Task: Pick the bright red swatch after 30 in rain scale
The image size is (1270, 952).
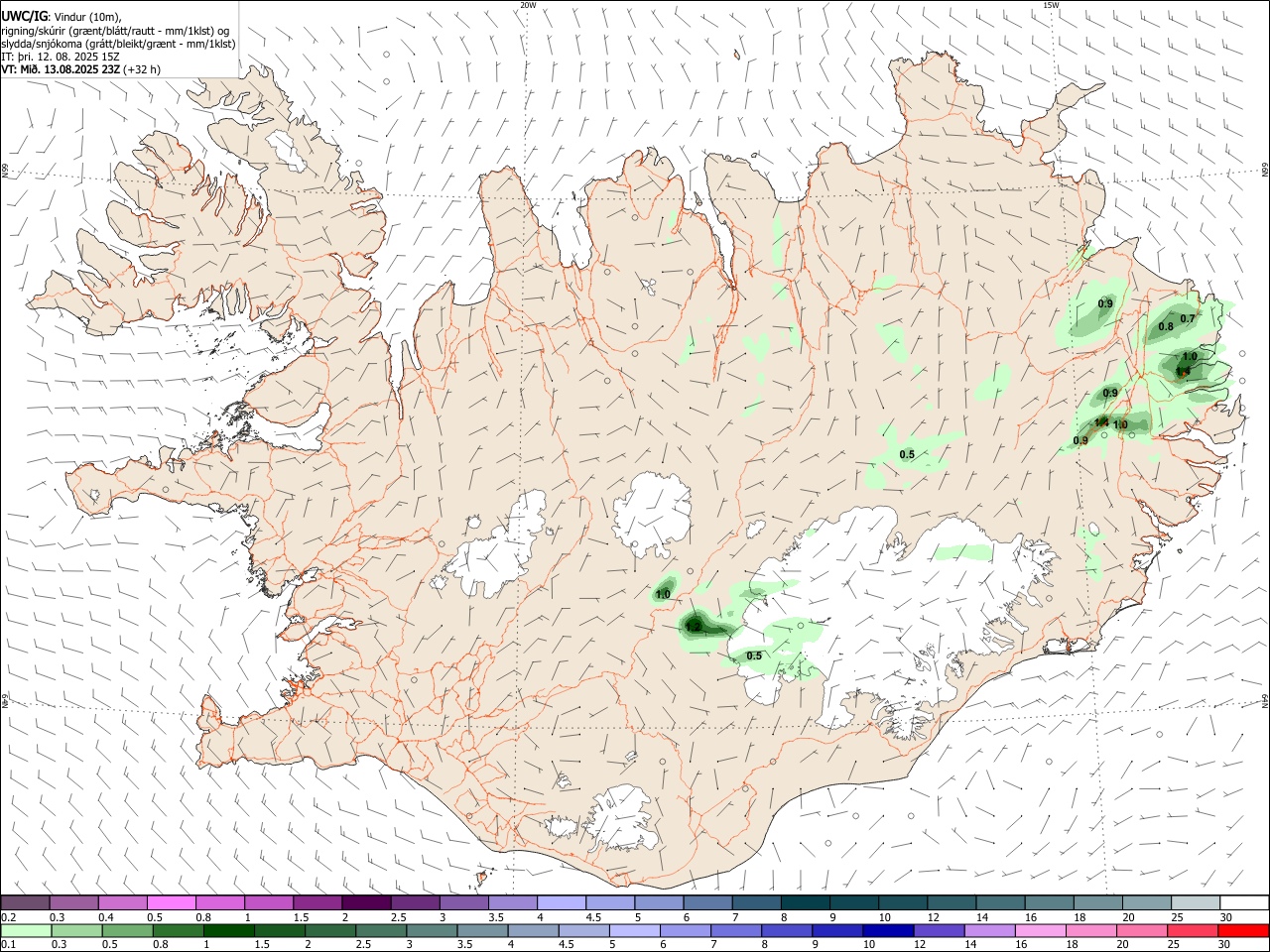Action: click(x=1243, y=930)
